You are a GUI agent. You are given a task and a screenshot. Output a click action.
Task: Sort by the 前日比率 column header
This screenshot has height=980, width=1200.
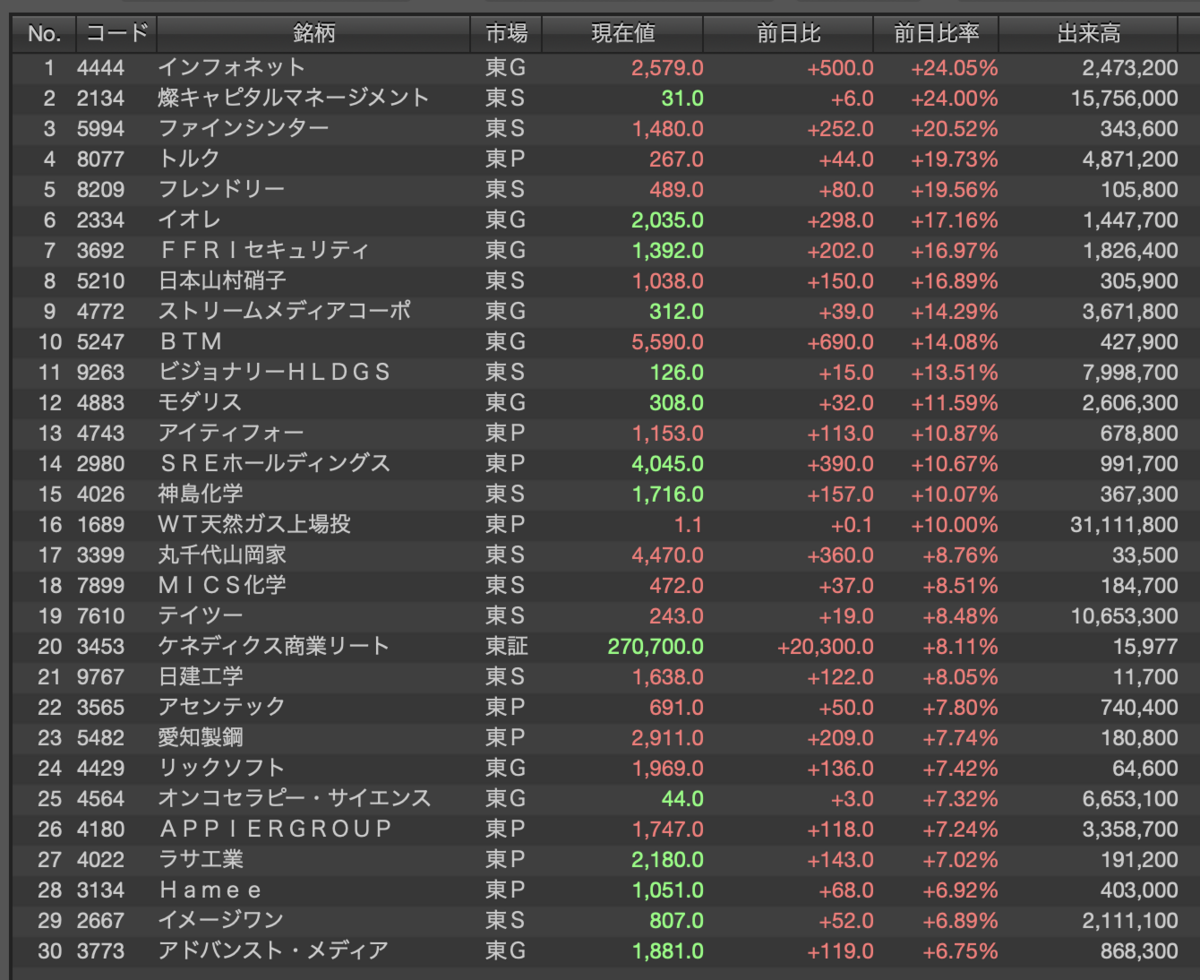[x=936, y=34]
